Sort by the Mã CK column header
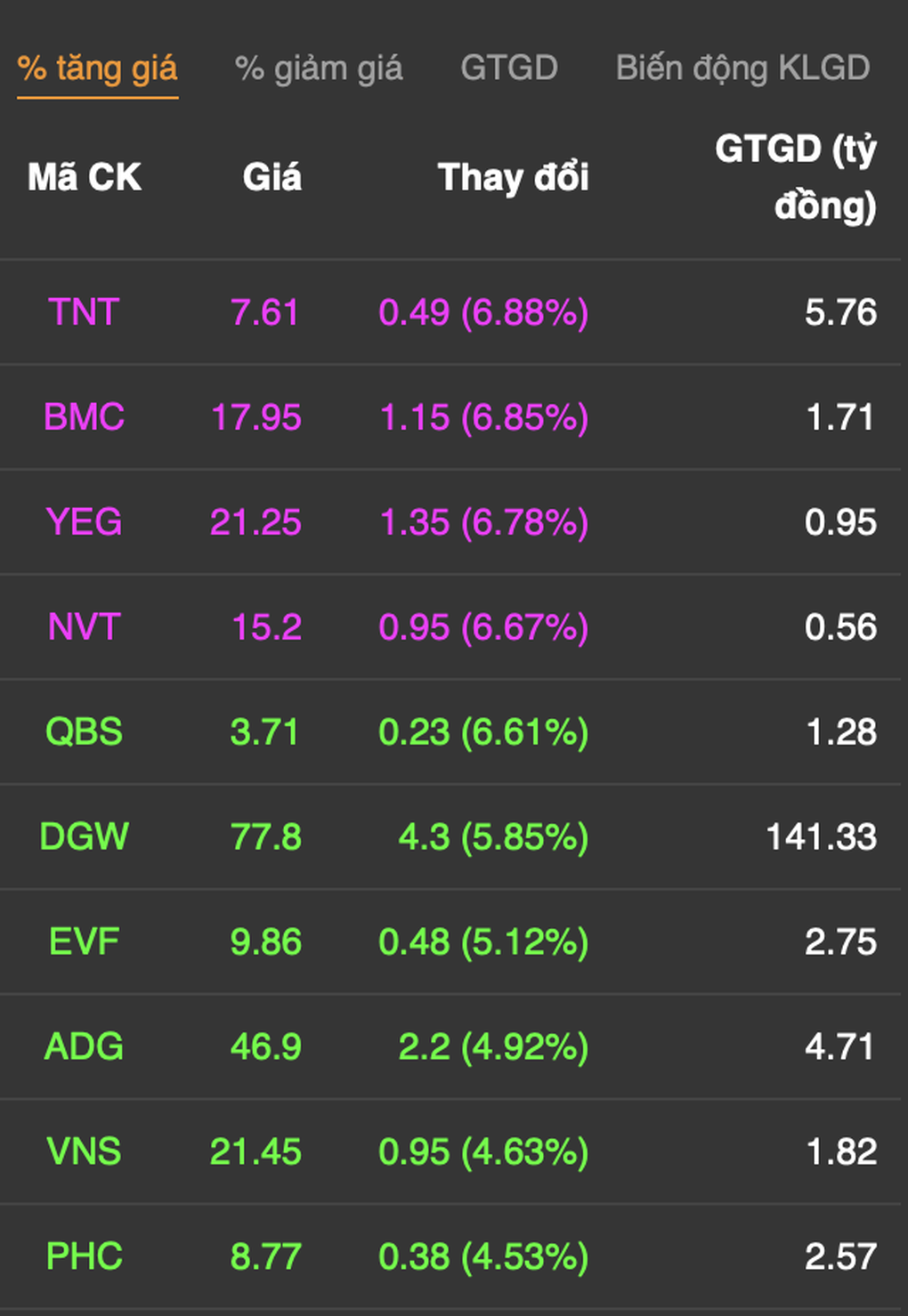Screen dimensions: 908x1316 [85, 177]
